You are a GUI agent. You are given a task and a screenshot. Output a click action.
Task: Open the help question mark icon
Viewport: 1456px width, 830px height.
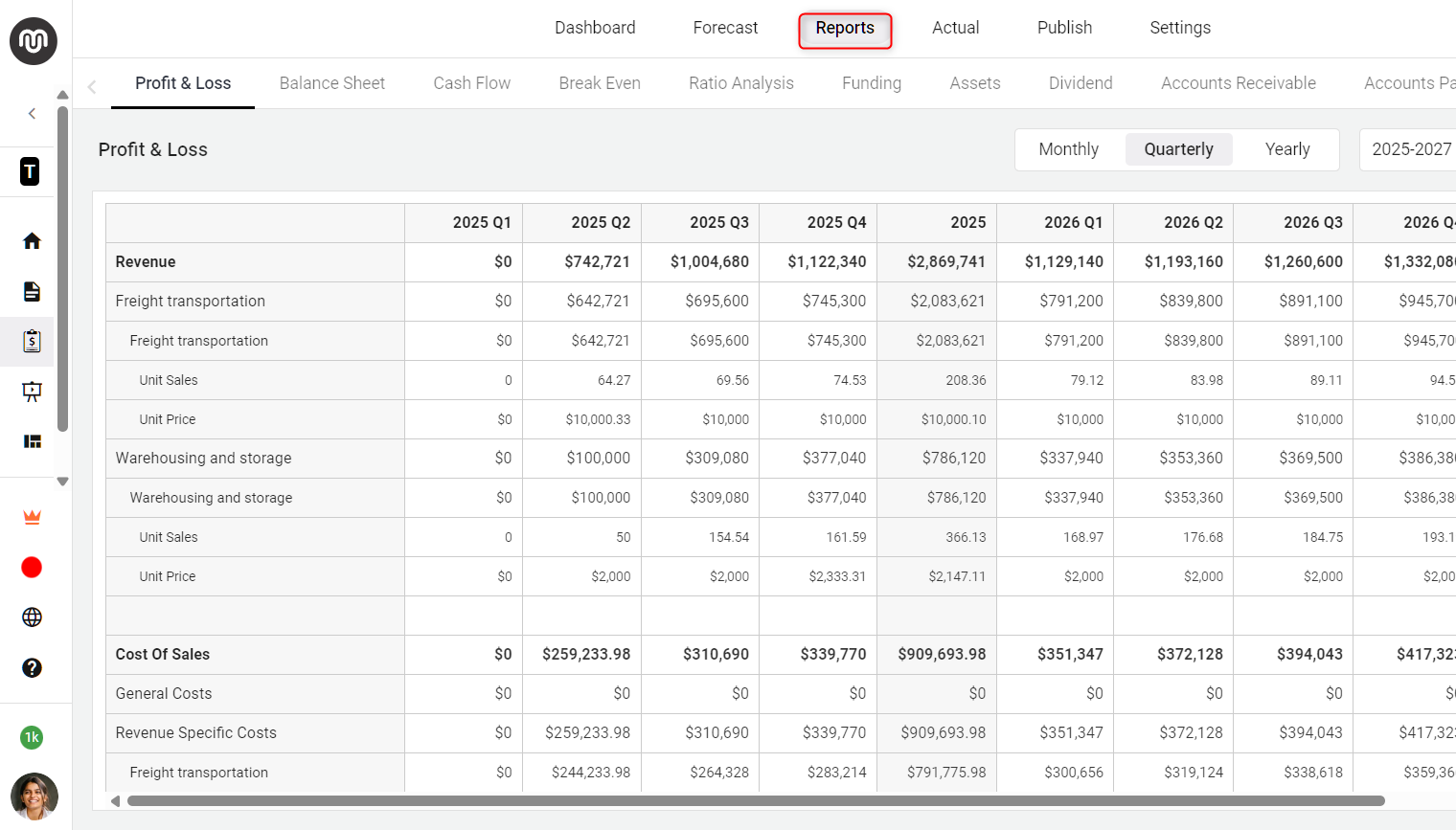(x=32, y=667)
